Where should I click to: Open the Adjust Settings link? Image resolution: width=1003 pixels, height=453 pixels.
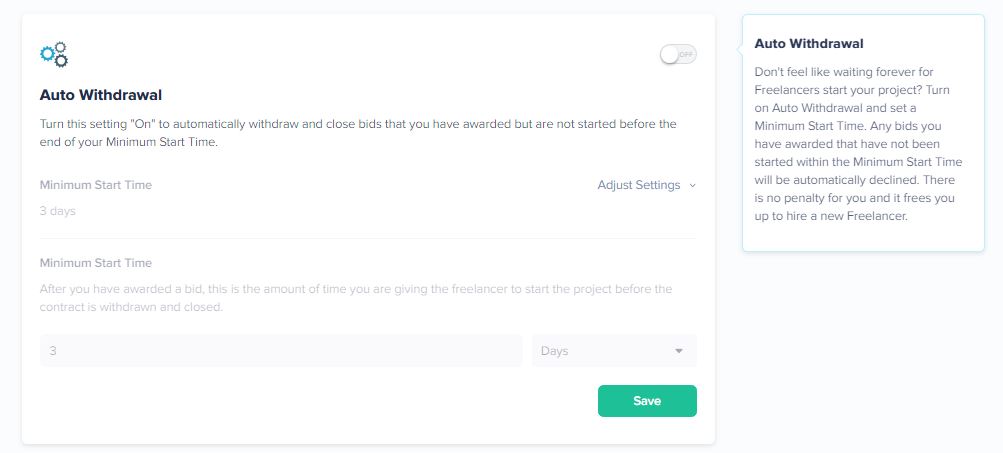pyautogui.click(x=638, y=185)
